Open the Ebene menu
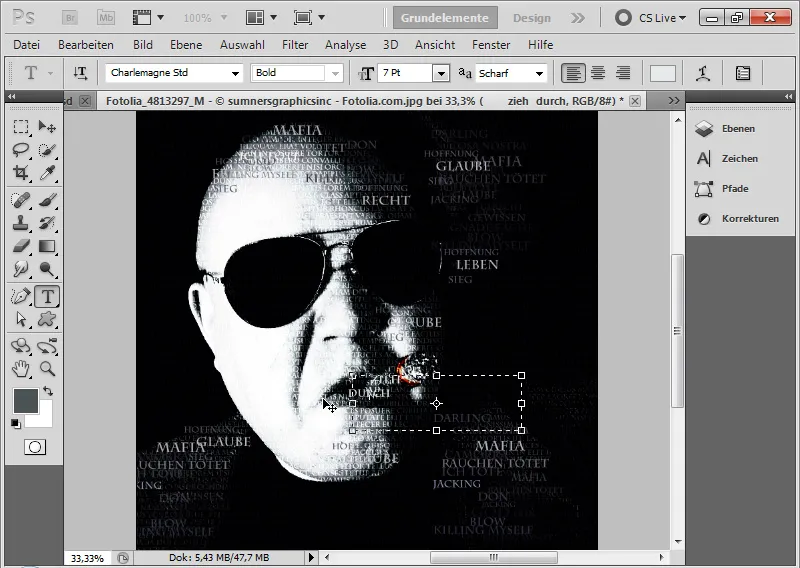 186,45
